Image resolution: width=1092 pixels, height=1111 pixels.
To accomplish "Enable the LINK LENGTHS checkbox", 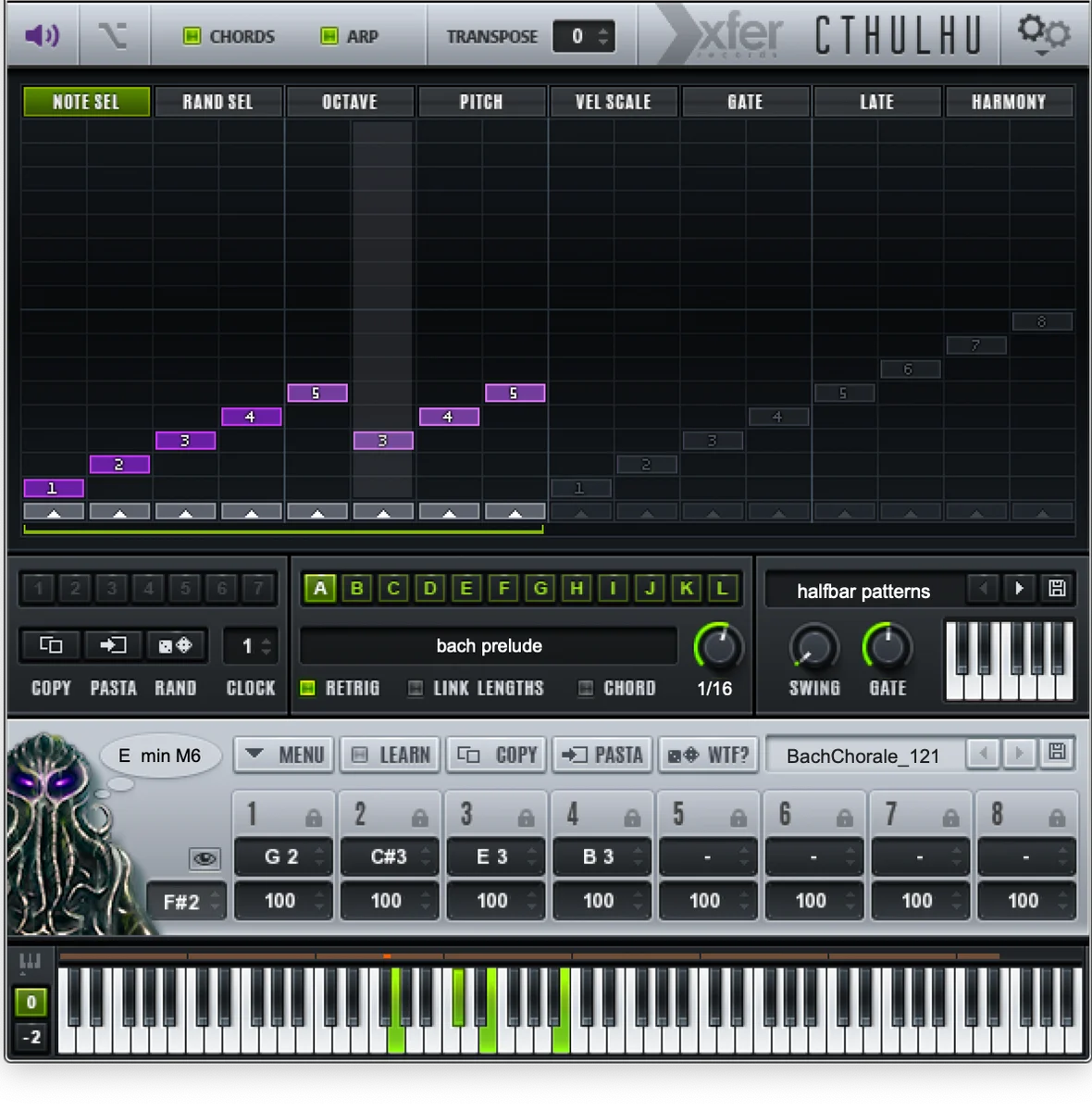I will pyautogui.click(x=416, y=688).
